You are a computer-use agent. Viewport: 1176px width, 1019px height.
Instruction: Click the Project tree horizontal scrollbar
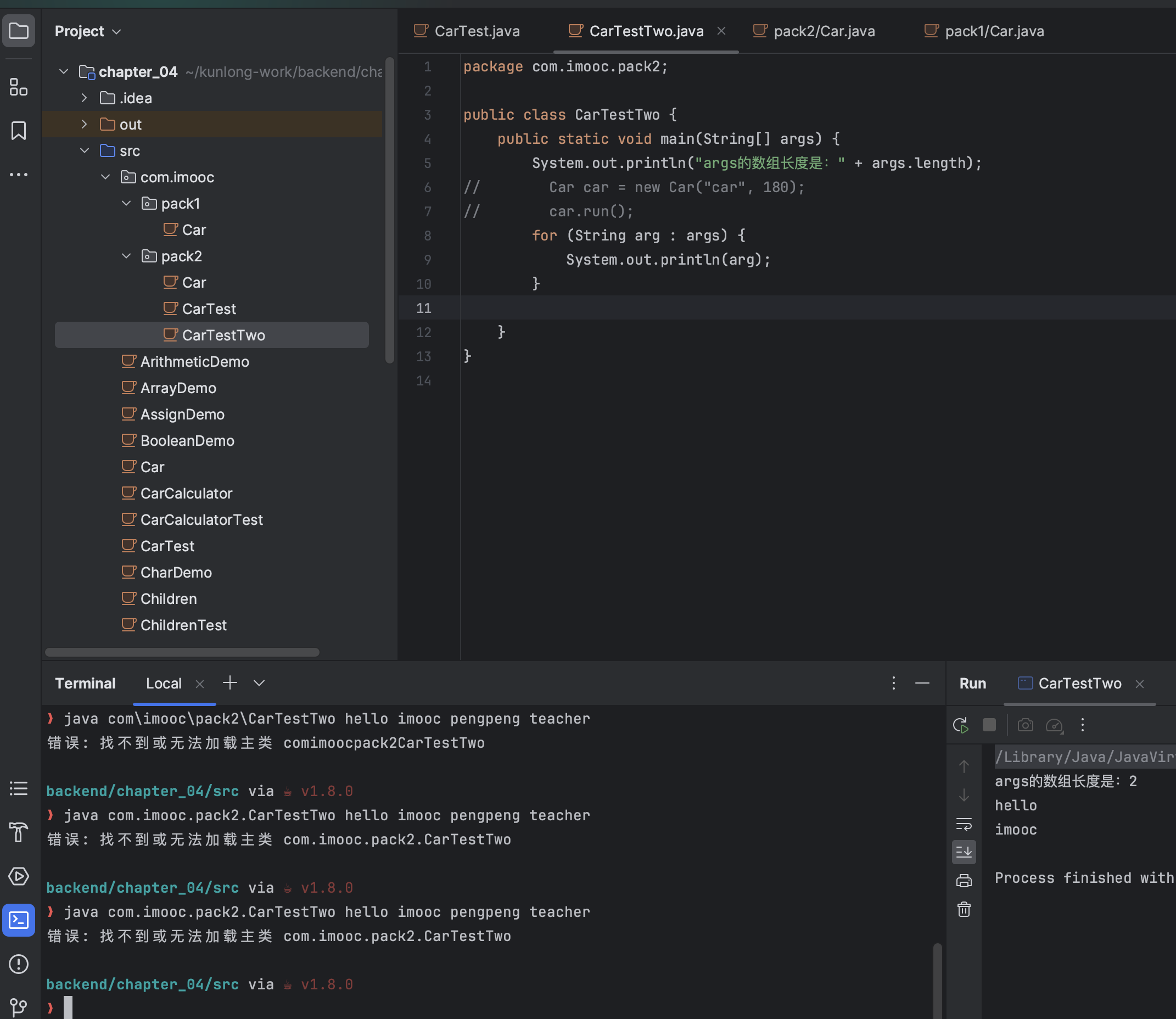(x=182, y=652)
